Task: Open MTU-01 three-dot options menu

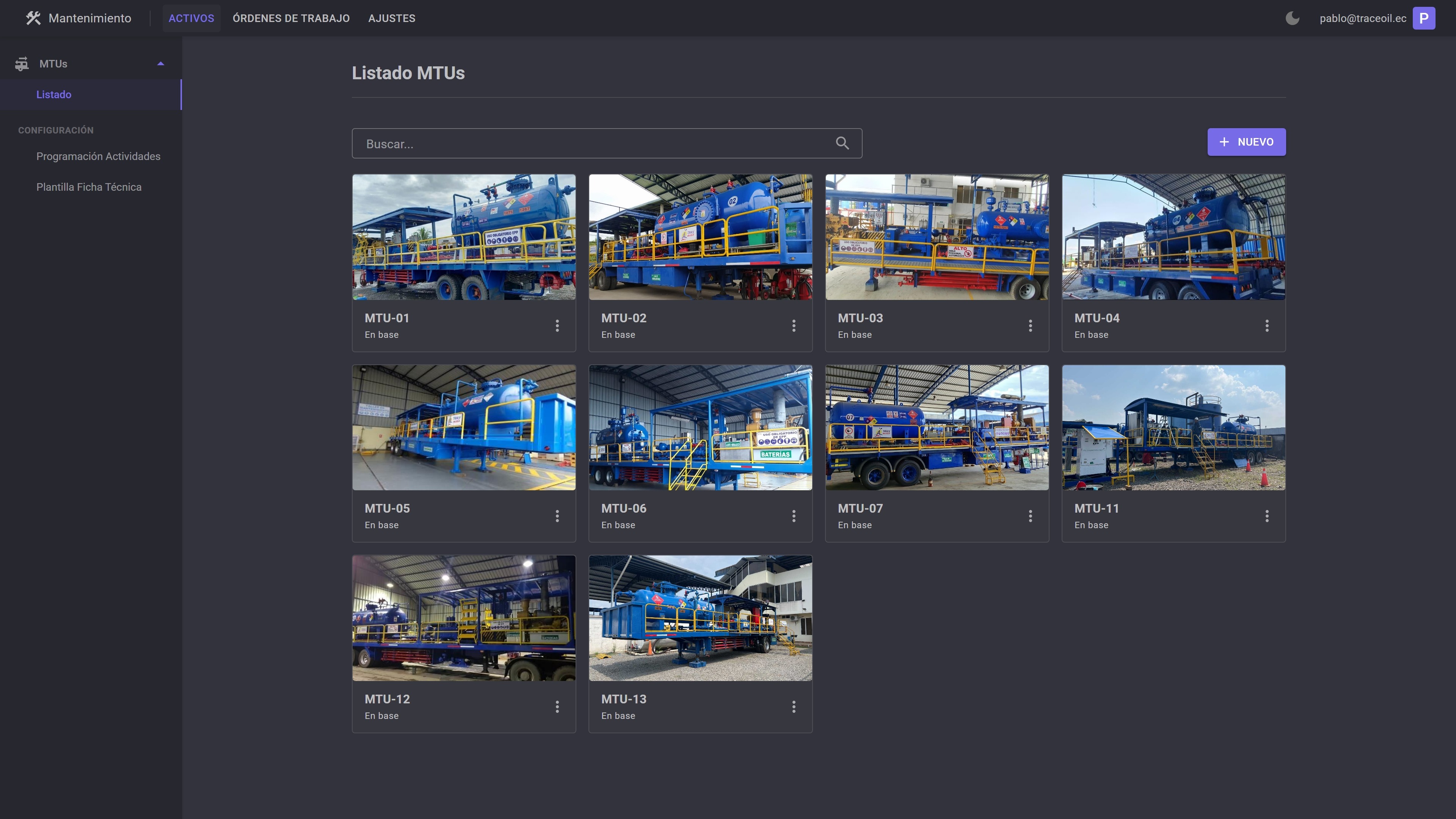Action: pyautogui.click(x=557, y=326)
